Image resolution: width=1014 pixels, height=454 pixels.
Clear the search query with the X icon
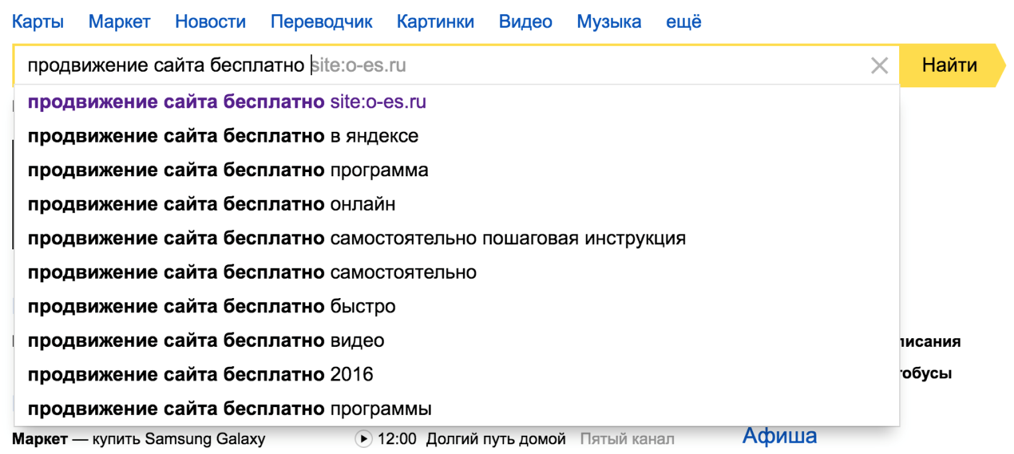pyautogui.click(x=879, y=65)
